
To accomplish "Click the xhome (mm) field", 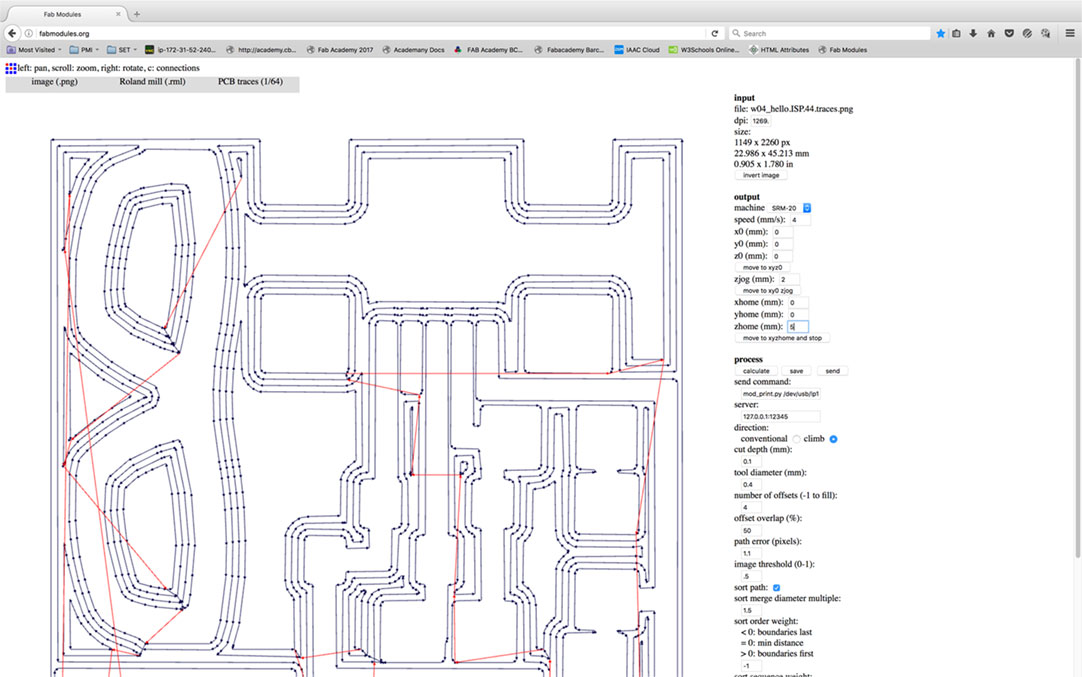I will tap(798, 303).
